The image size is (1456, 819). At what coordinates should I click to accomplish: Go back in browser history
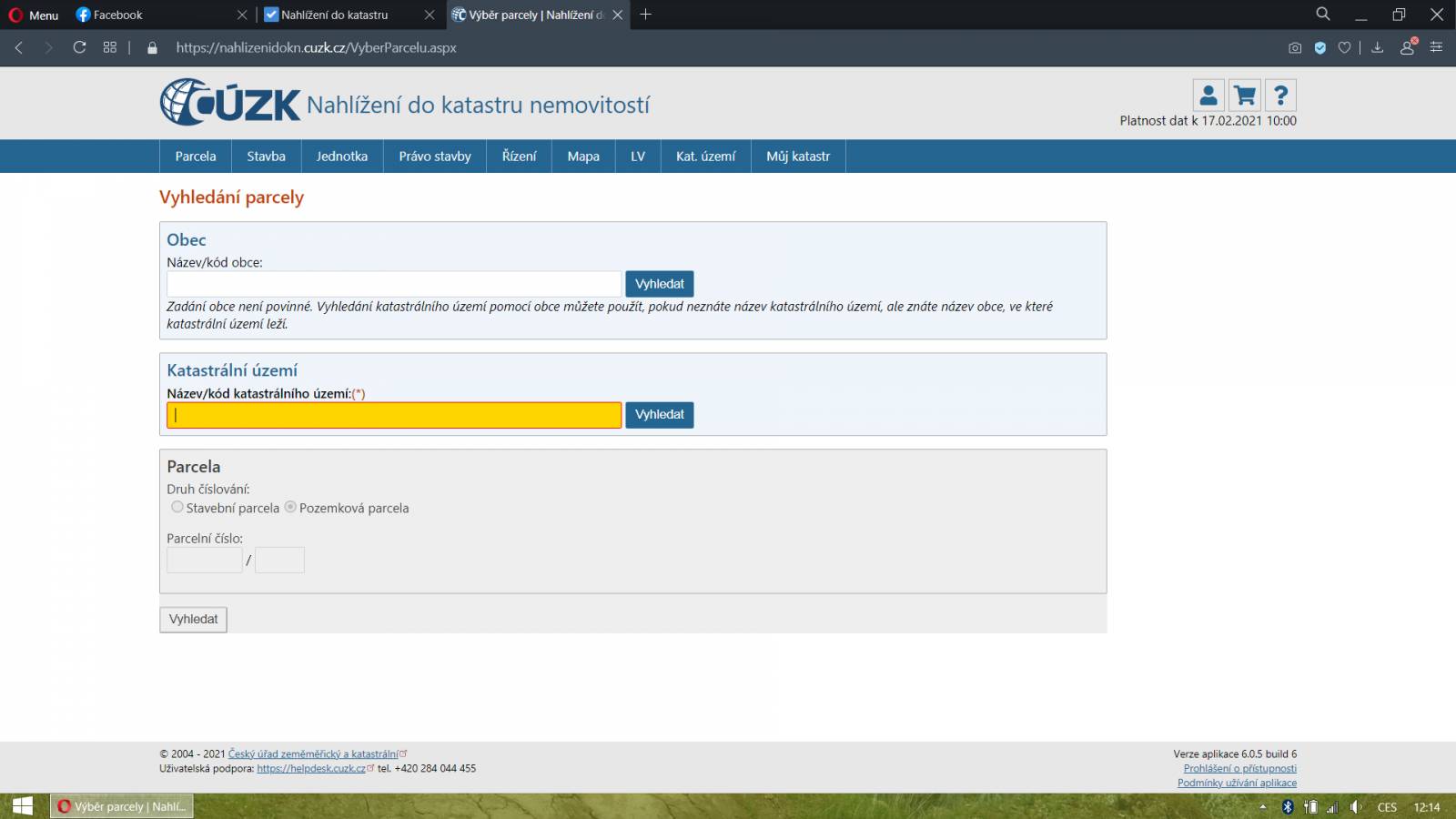click(19, 47)
